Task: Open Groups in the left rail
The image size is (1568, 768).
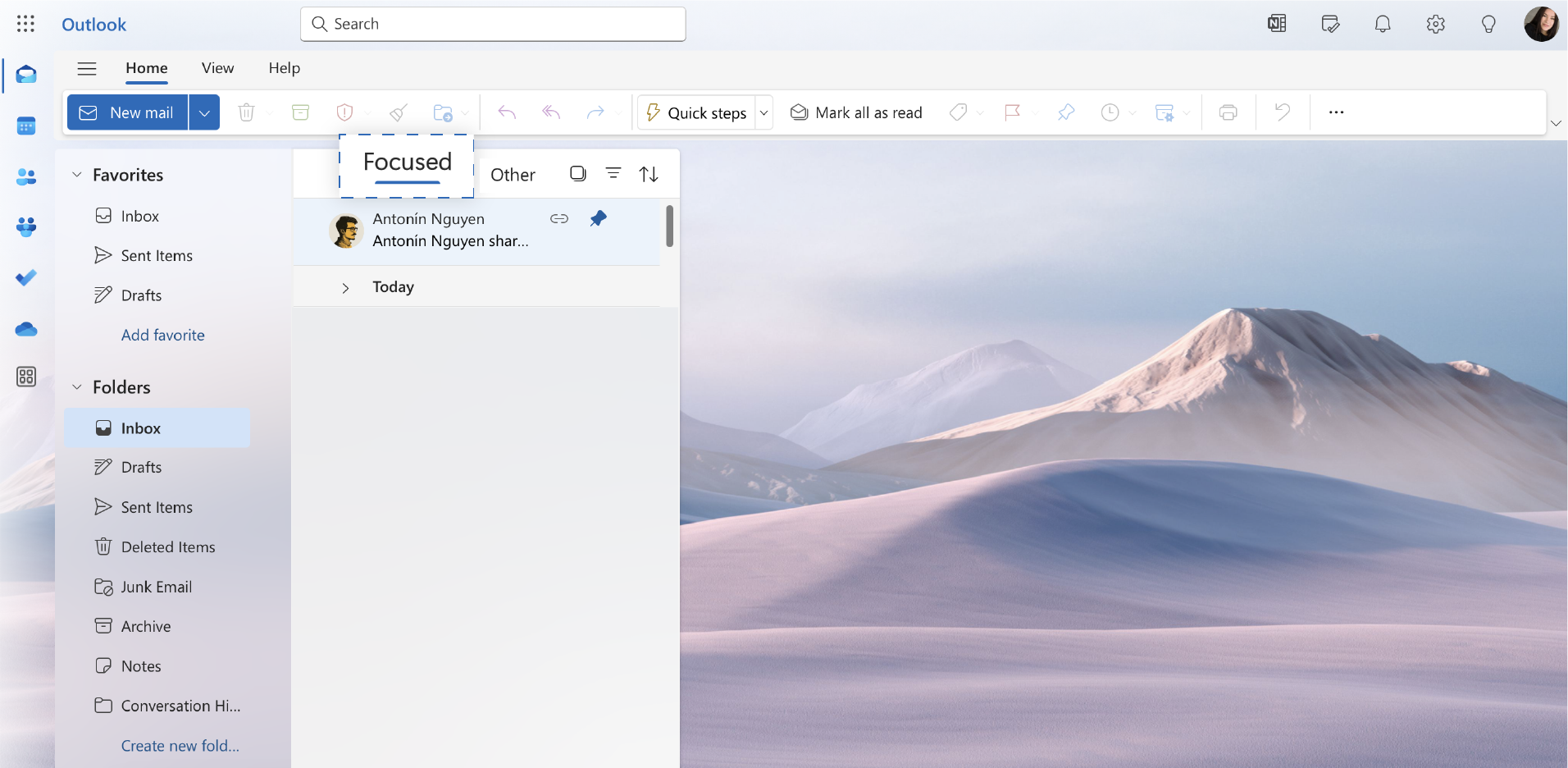Action: (26, 227)
